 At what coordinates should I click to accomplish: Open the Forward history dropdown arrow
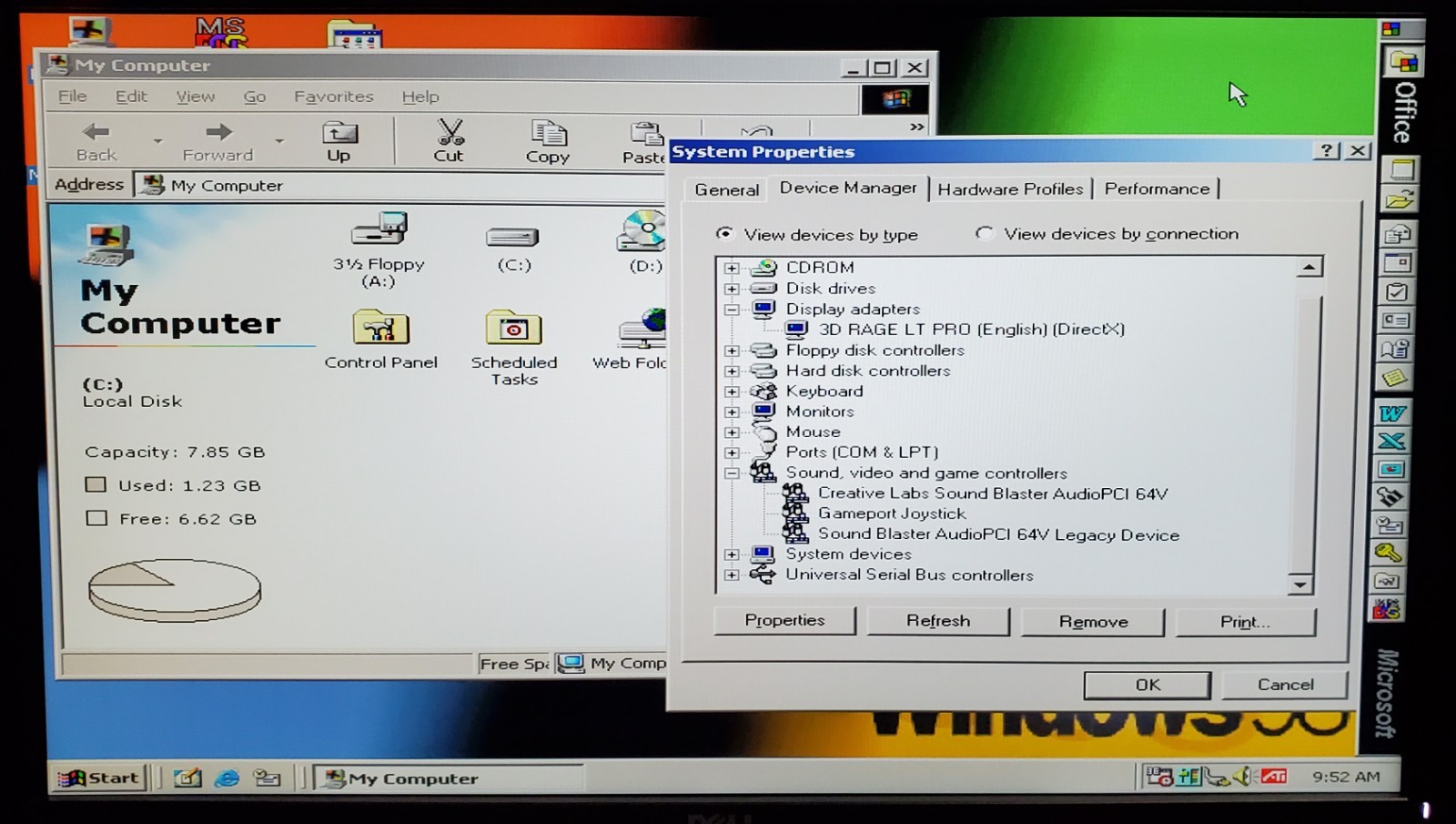279,142
